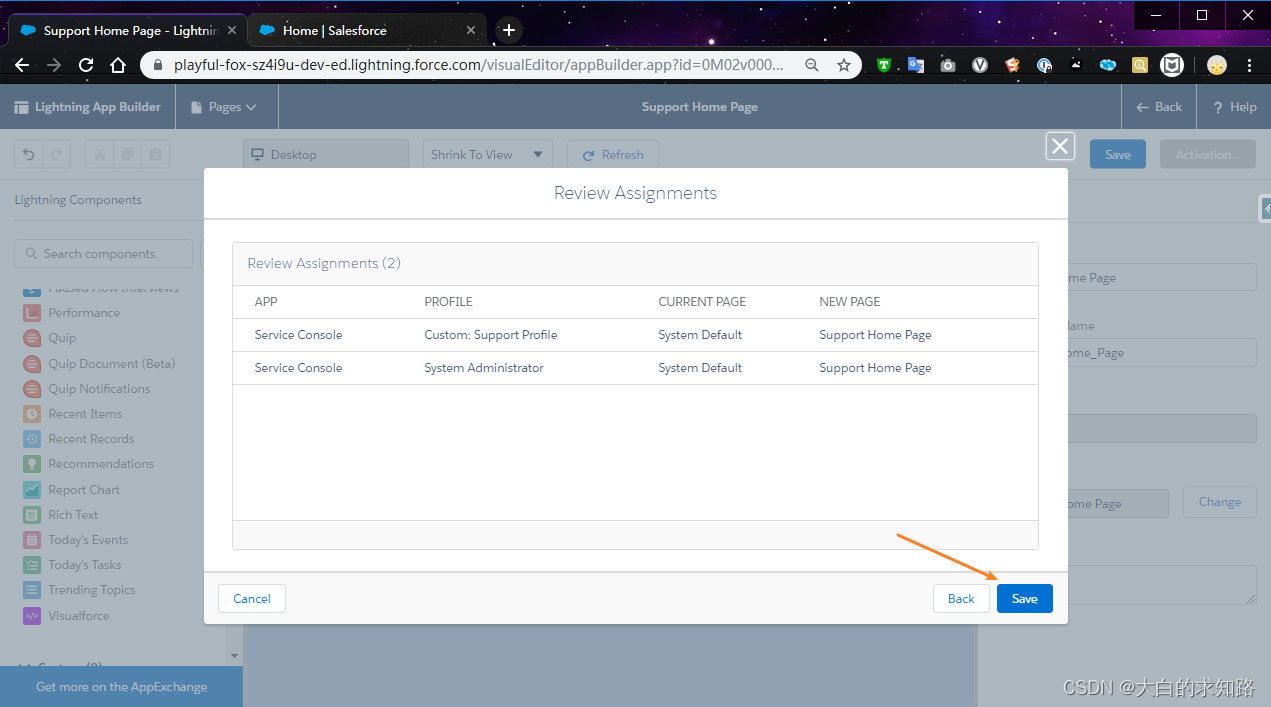The width and height of the screenshot is (1271, 707).
Task: Click the header Back arrow button
Action: tap(1159, 107)
